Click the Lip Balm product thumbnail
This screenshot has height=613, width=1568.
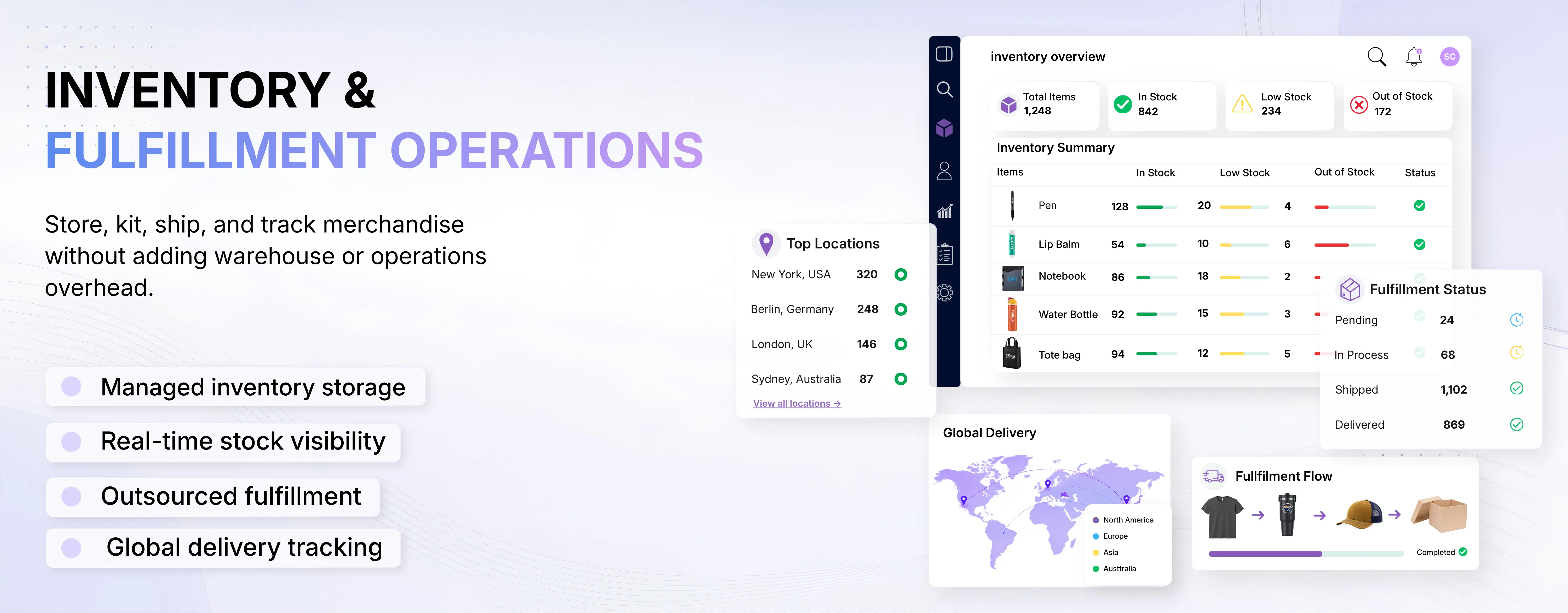click(x=1012, y=244)
